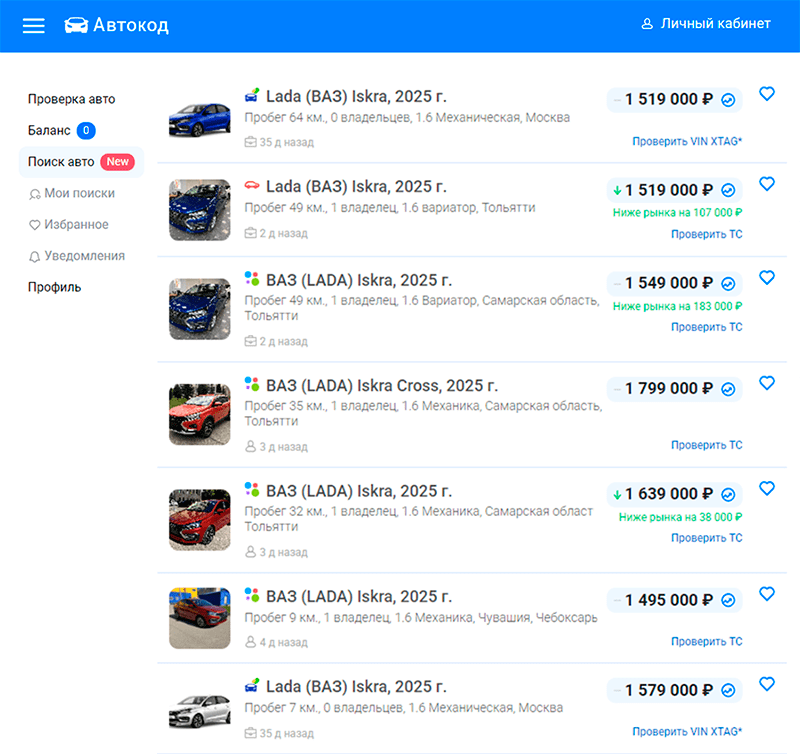Screen dimensions: 800x754
Task: Favorite the Чебоксары Iskra listing
Action: 767,594
